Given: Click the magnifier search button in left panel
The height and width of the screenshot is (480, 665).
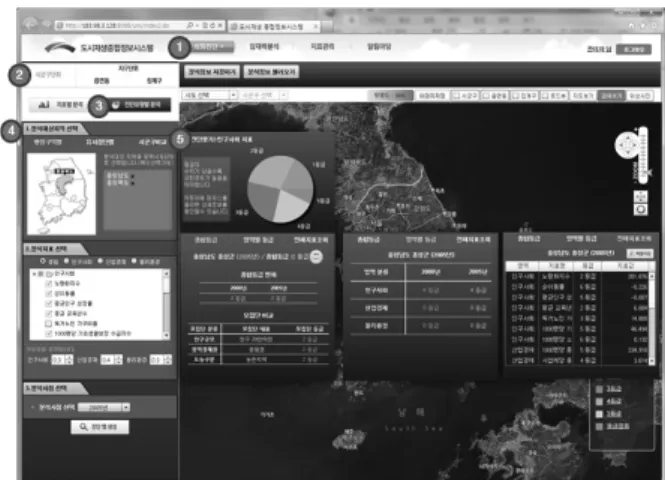Looking at the screenshot, I should click(100, 427).
